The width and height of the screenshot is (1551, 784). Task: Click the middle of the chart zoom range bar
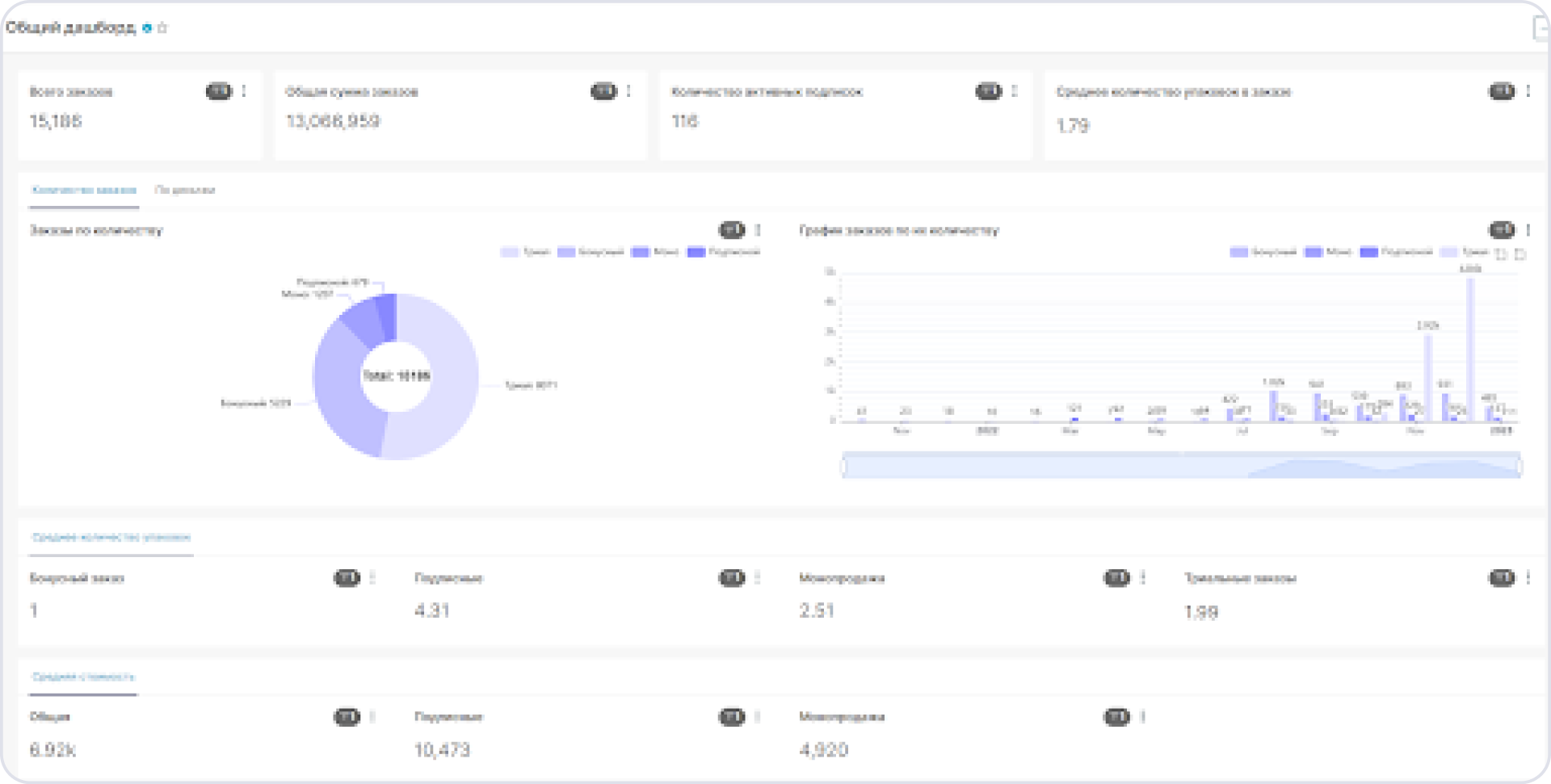(1182, 466)
